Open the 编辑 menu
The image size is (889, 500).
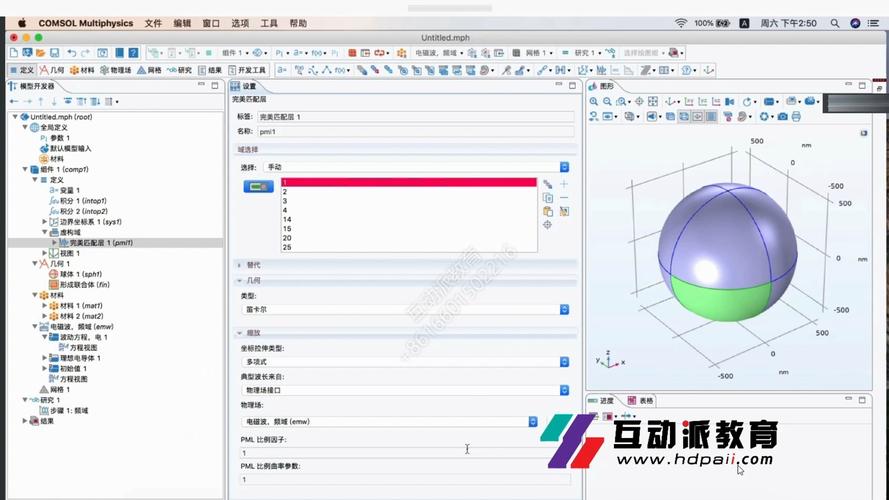[182, 23]
